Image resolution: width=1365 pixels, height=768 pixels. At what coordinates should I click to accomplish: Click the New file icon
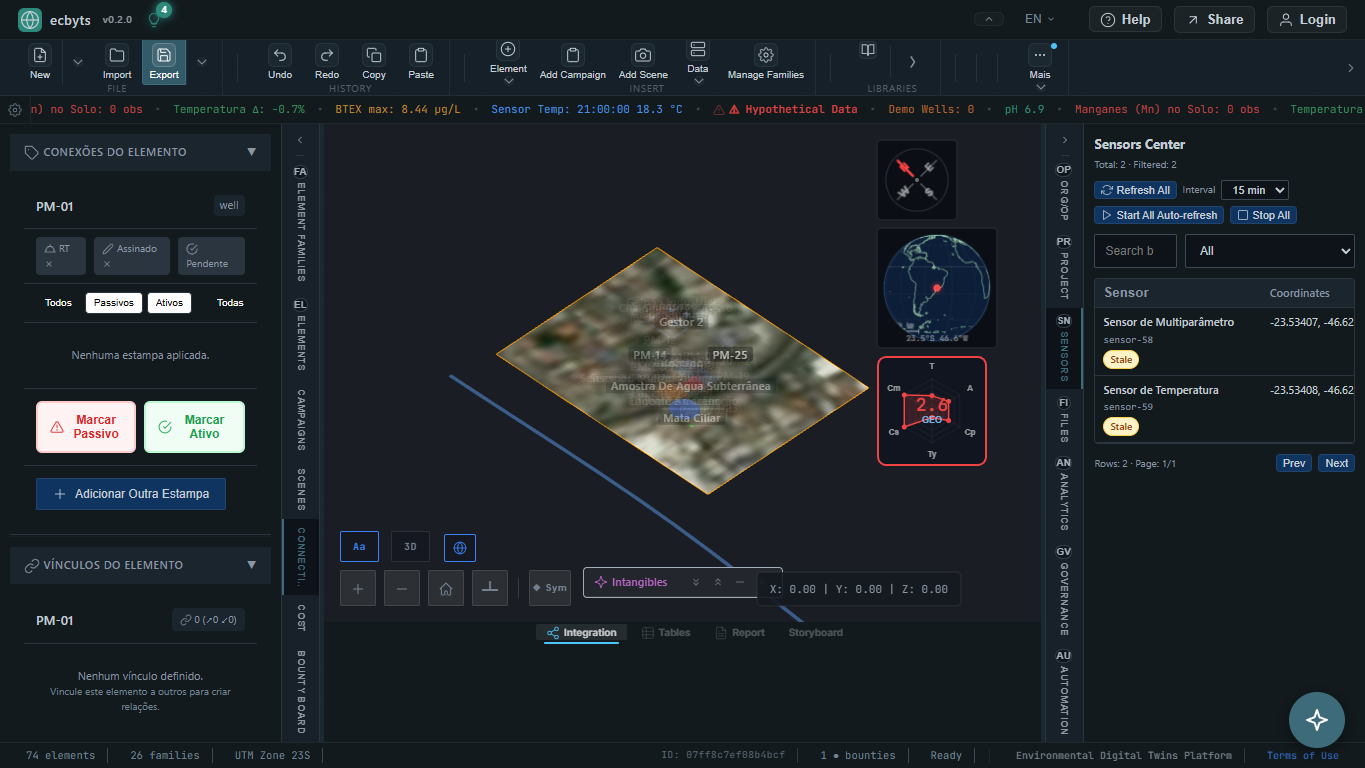pos(40,56)
